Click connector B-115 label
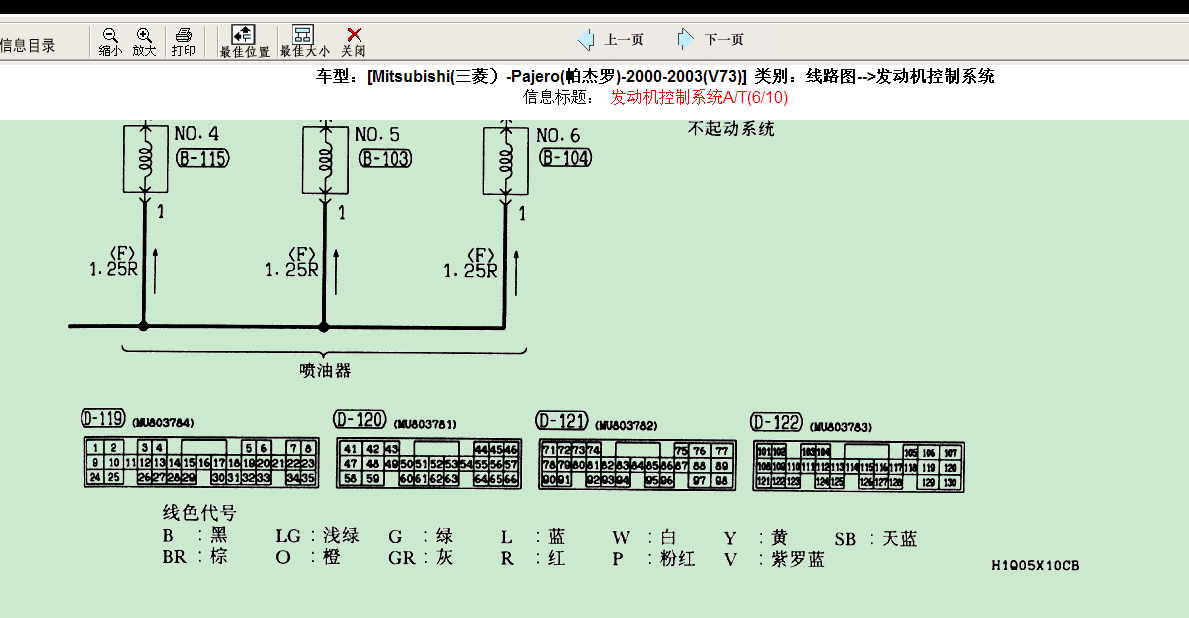This screenshot has width=1189, height=618. pos(202,158)
